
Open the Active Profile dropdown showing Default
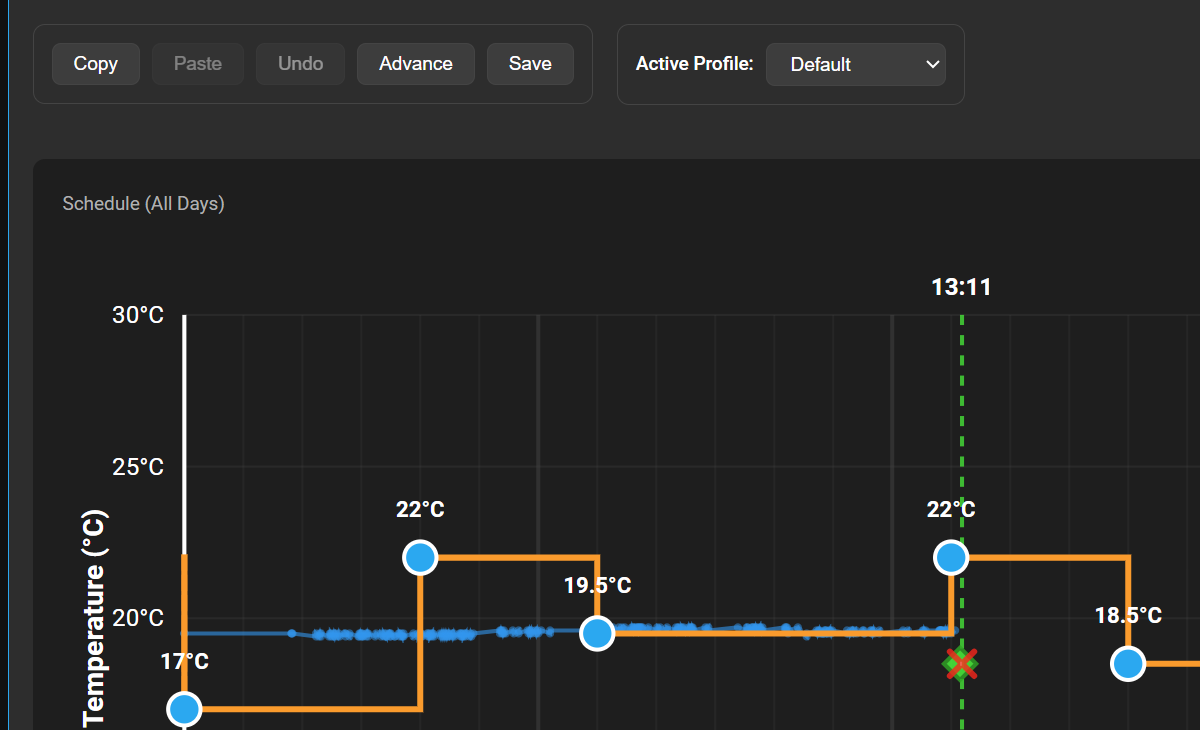[x=856, y=64]
